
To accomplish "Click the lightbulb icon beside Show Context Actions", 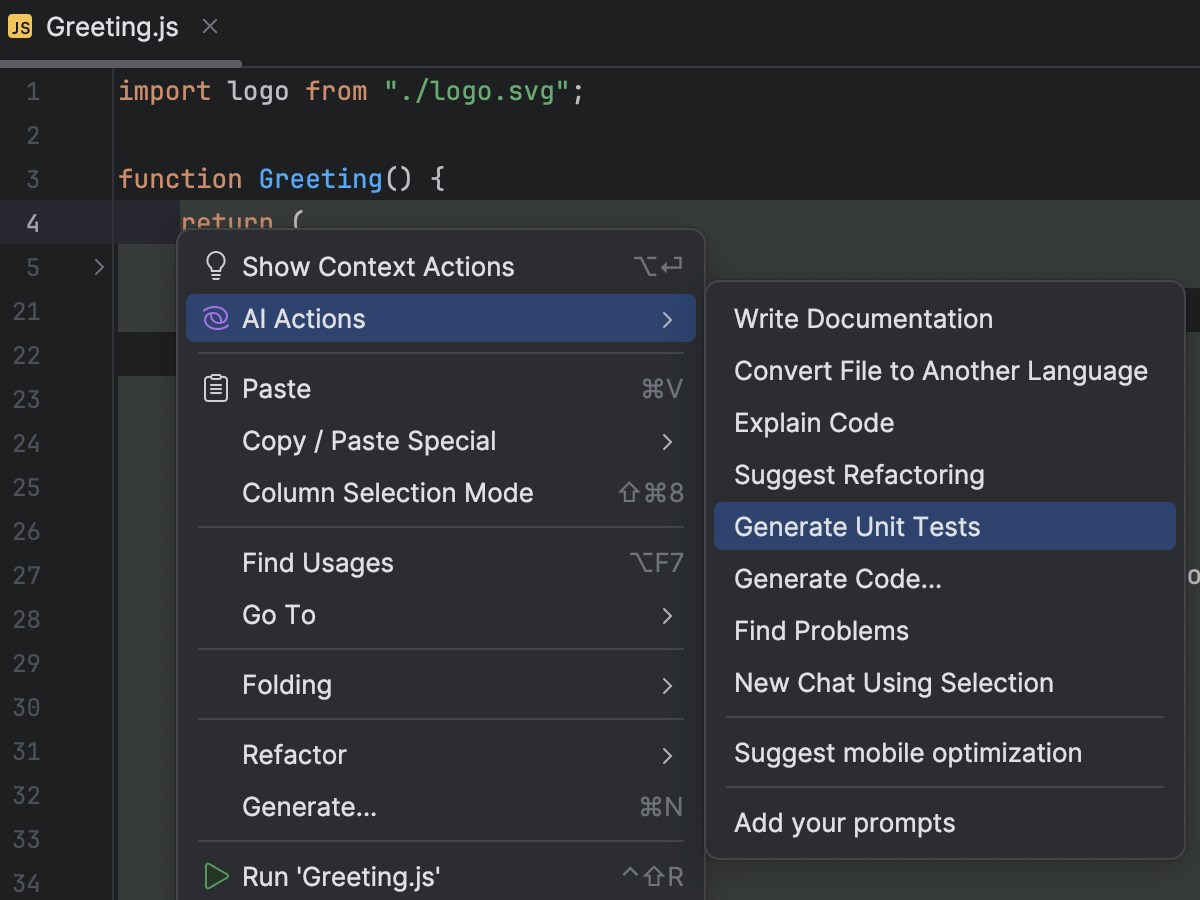I will (214, 264).
